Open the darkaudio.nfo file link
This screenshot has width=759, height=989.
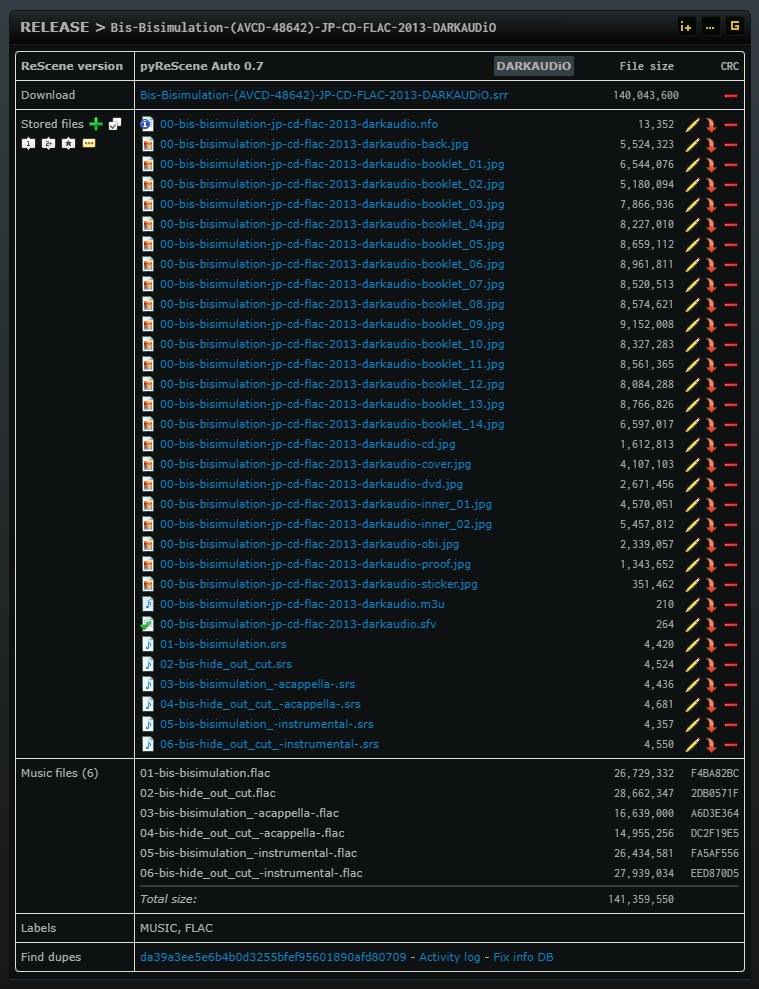[x=298, y=124]
